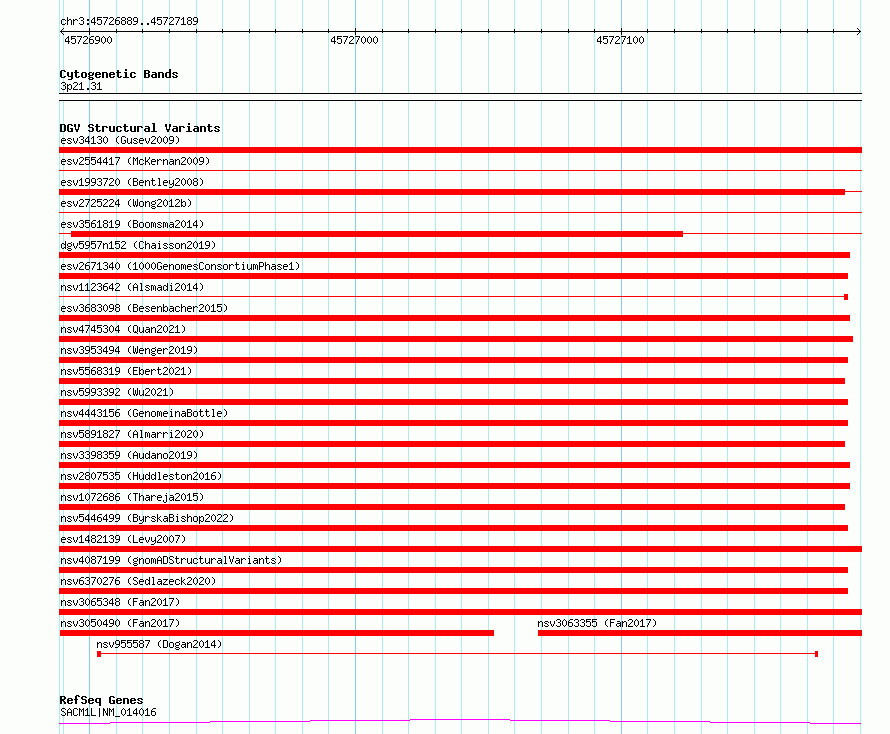
Task: Click the 45726900 ruler position
Action: click(x=89, y=40)
